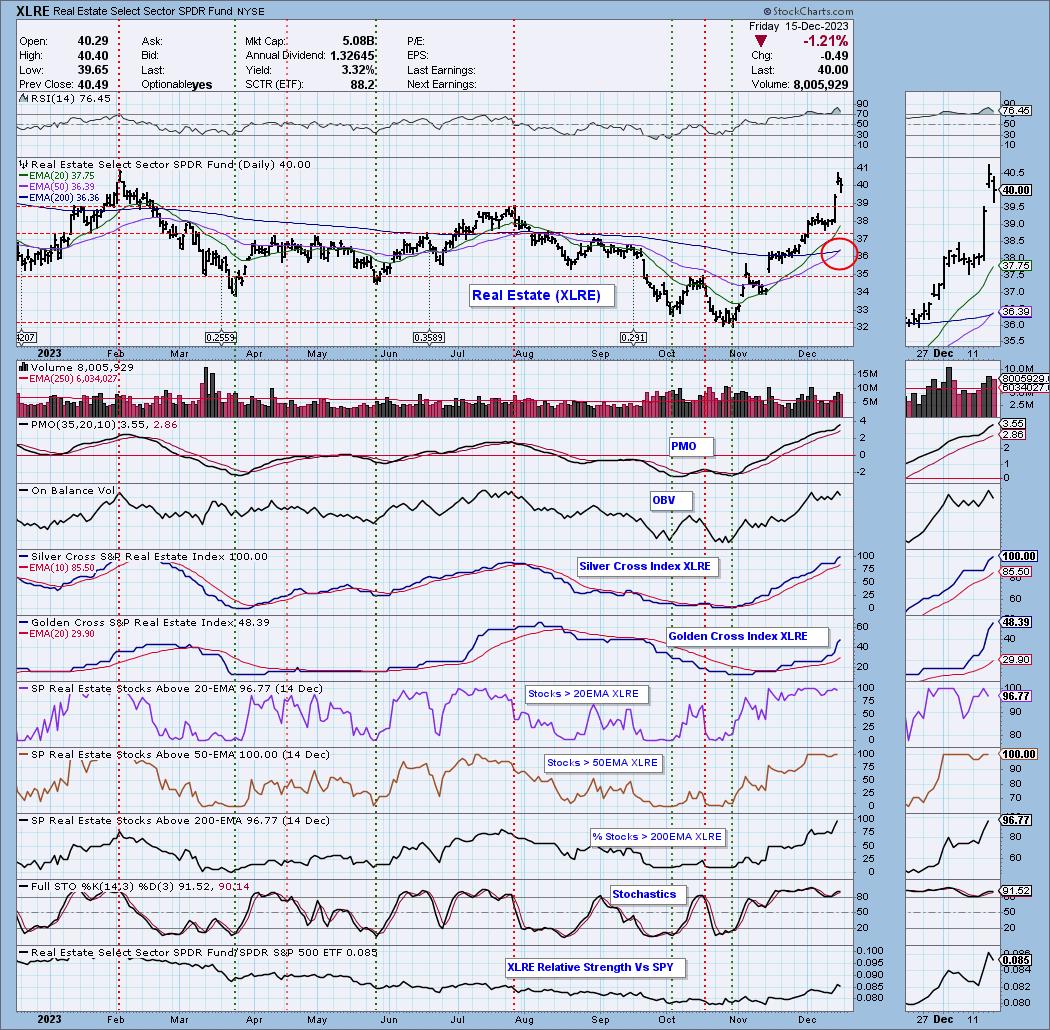Click the -1.21% percent change value
This screenshot has height=1030, width=1050.
[x=825, y=41]
